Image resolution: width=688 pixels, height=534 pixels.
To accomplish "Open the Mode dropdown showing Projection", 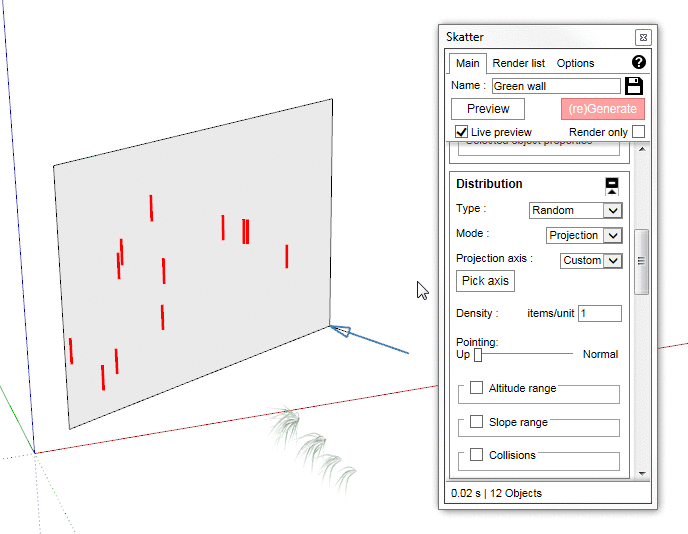I will click(584, 235).
